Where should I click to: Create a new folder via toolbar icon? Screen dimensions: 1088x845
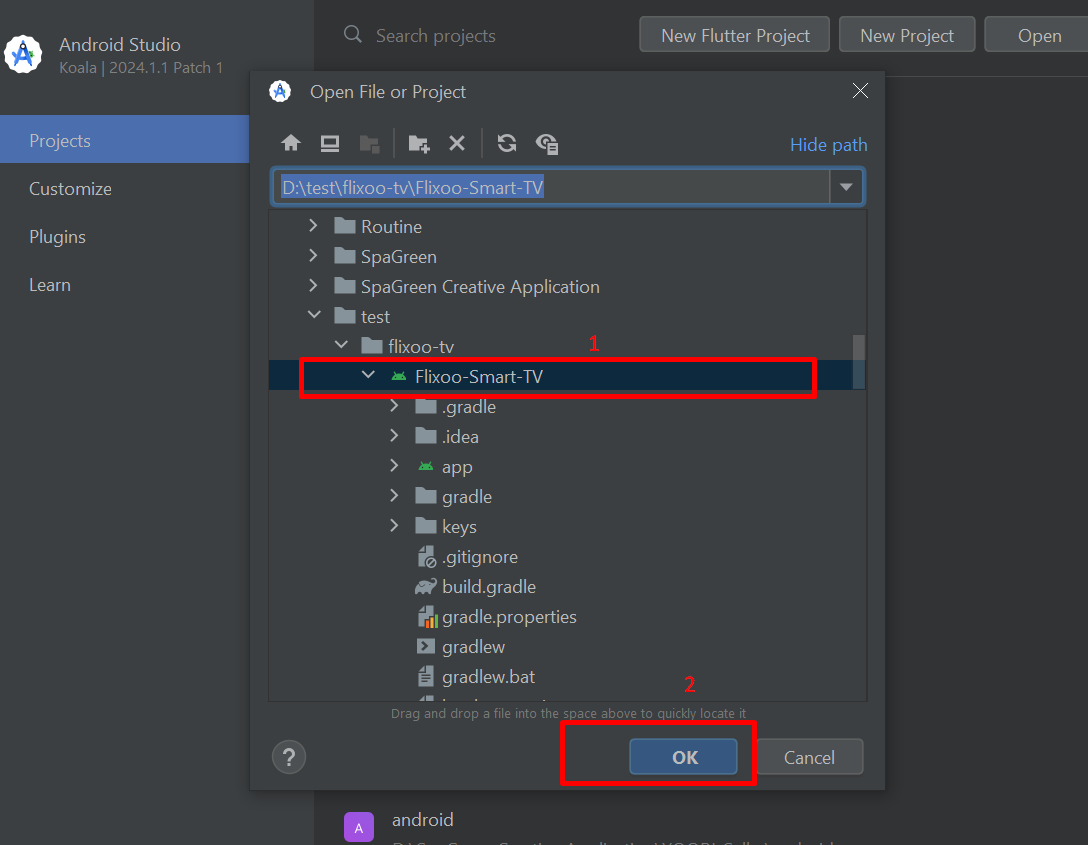(x=419, y=143)
